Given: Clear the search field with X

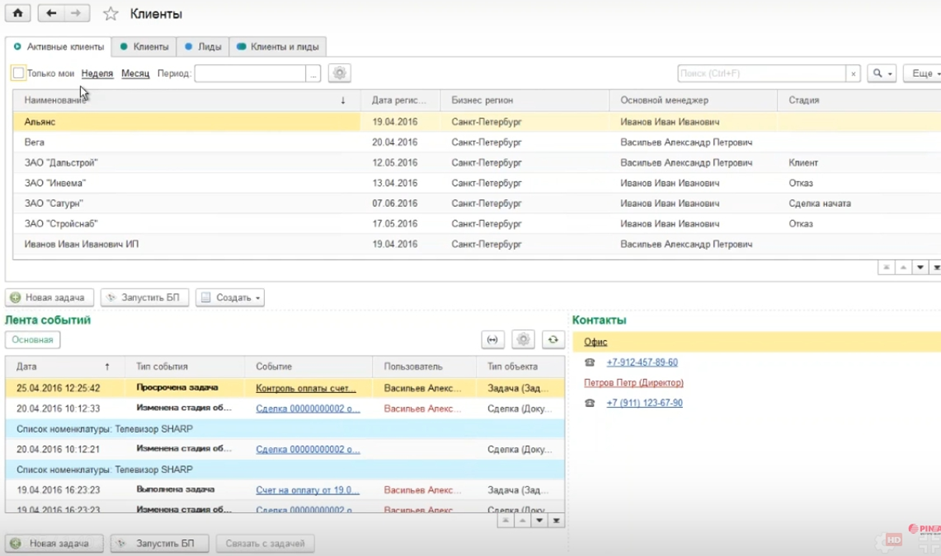Looking at the screenshot, I should coord(853,73).
